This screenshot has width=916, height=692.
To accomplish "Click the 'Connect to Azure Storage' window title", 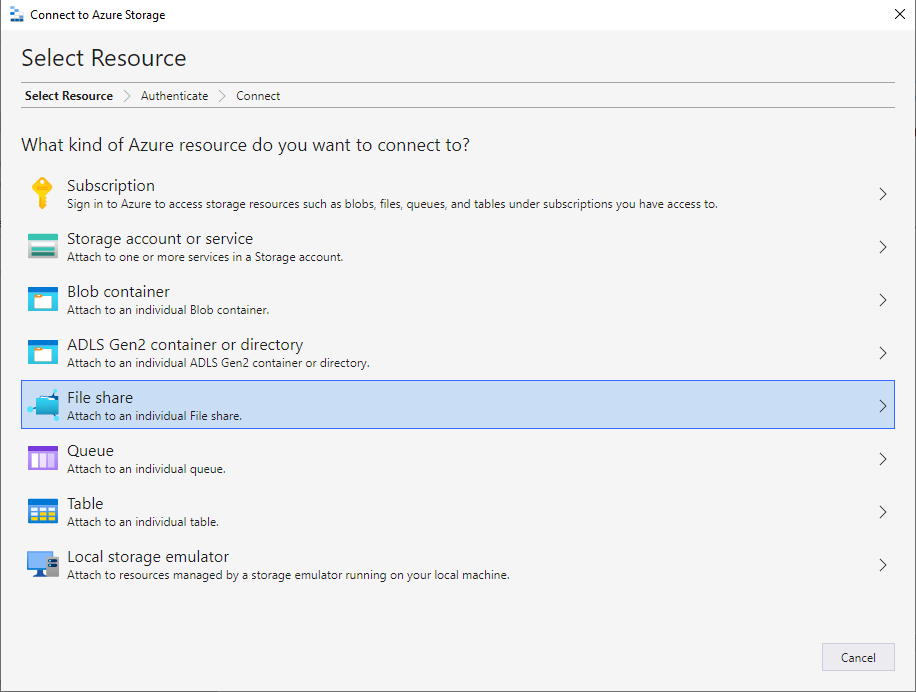I will coord(98,15).
